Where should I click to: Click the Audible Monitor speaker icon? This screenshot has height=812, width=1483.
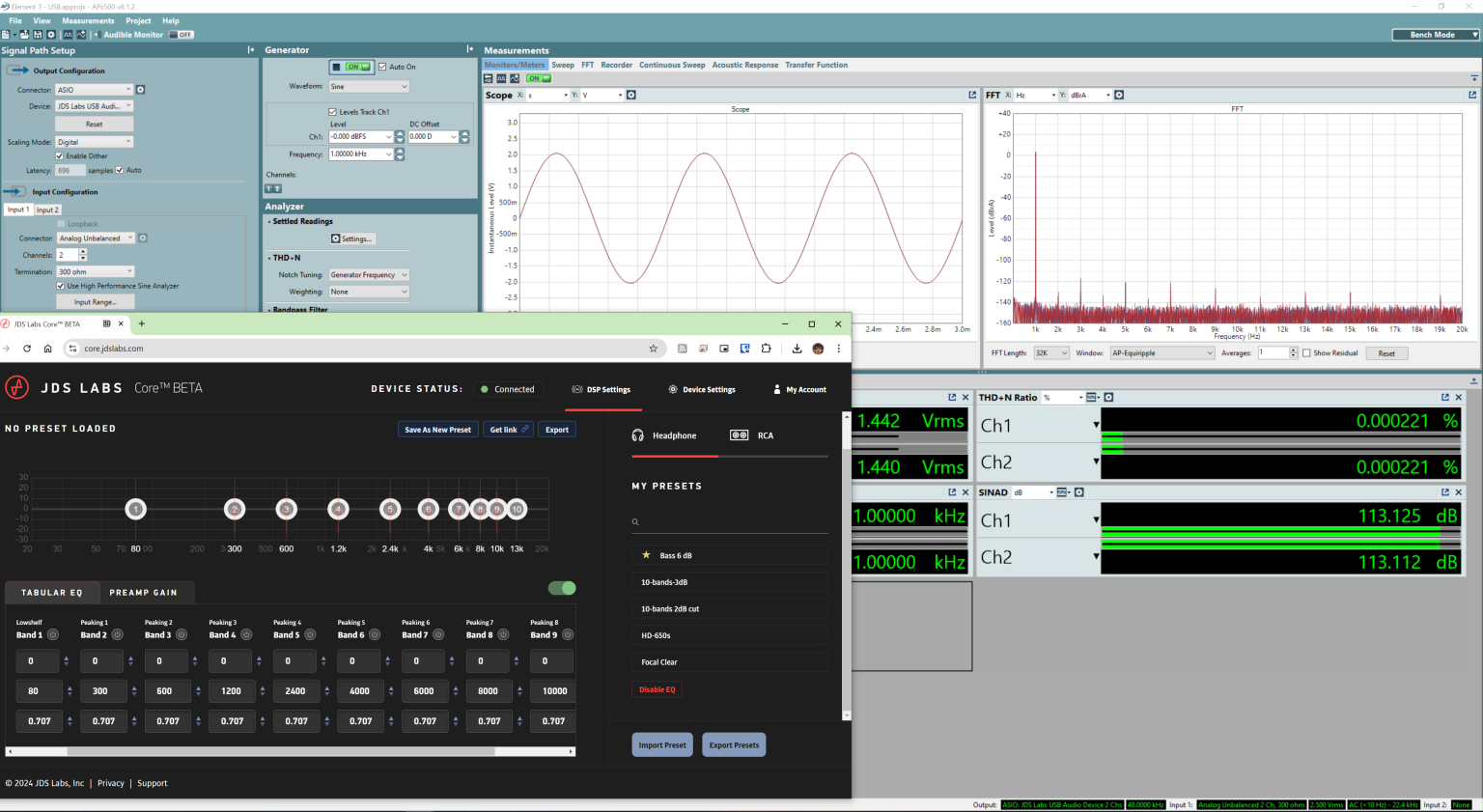98,34
